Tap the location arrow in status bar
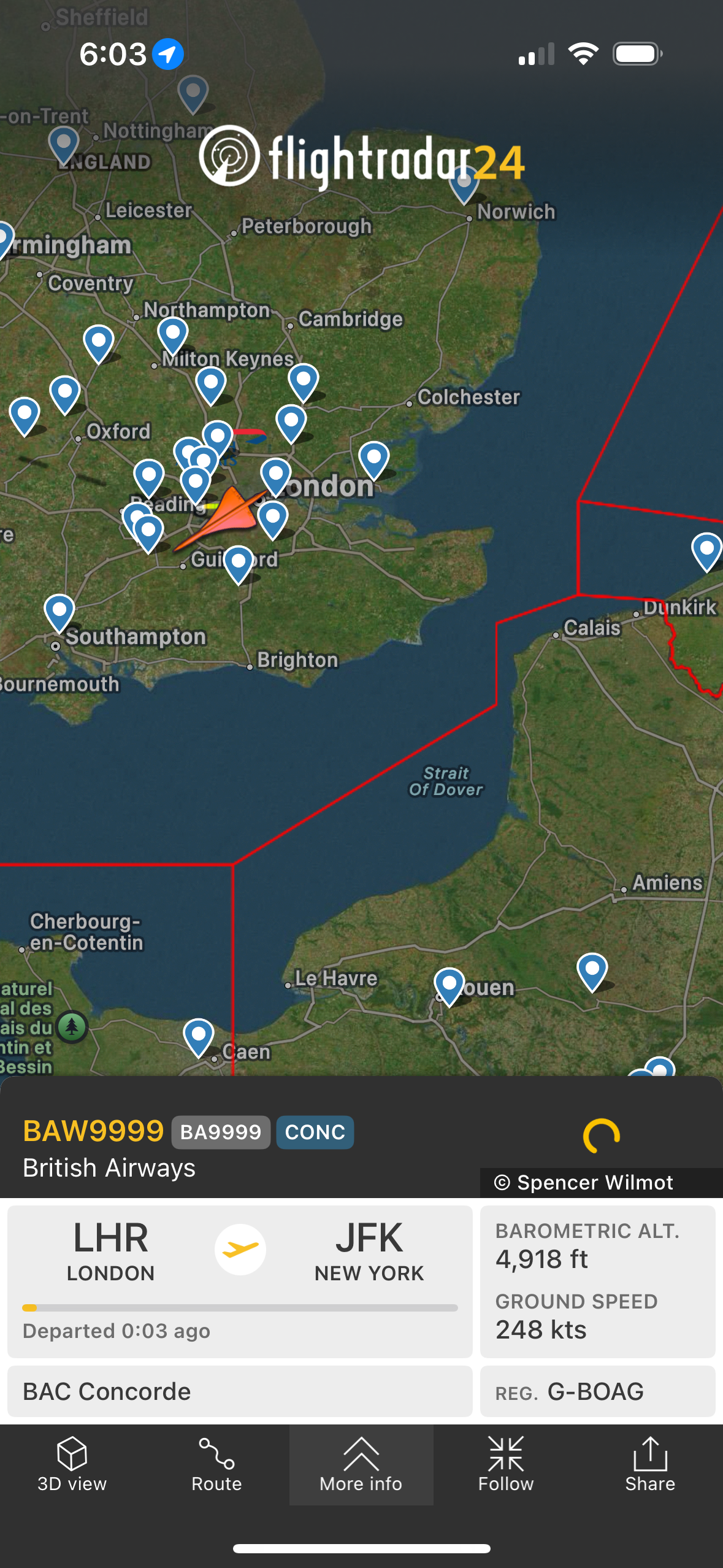The height and width of the screenshot is (1568, 723). pos(168,54)
